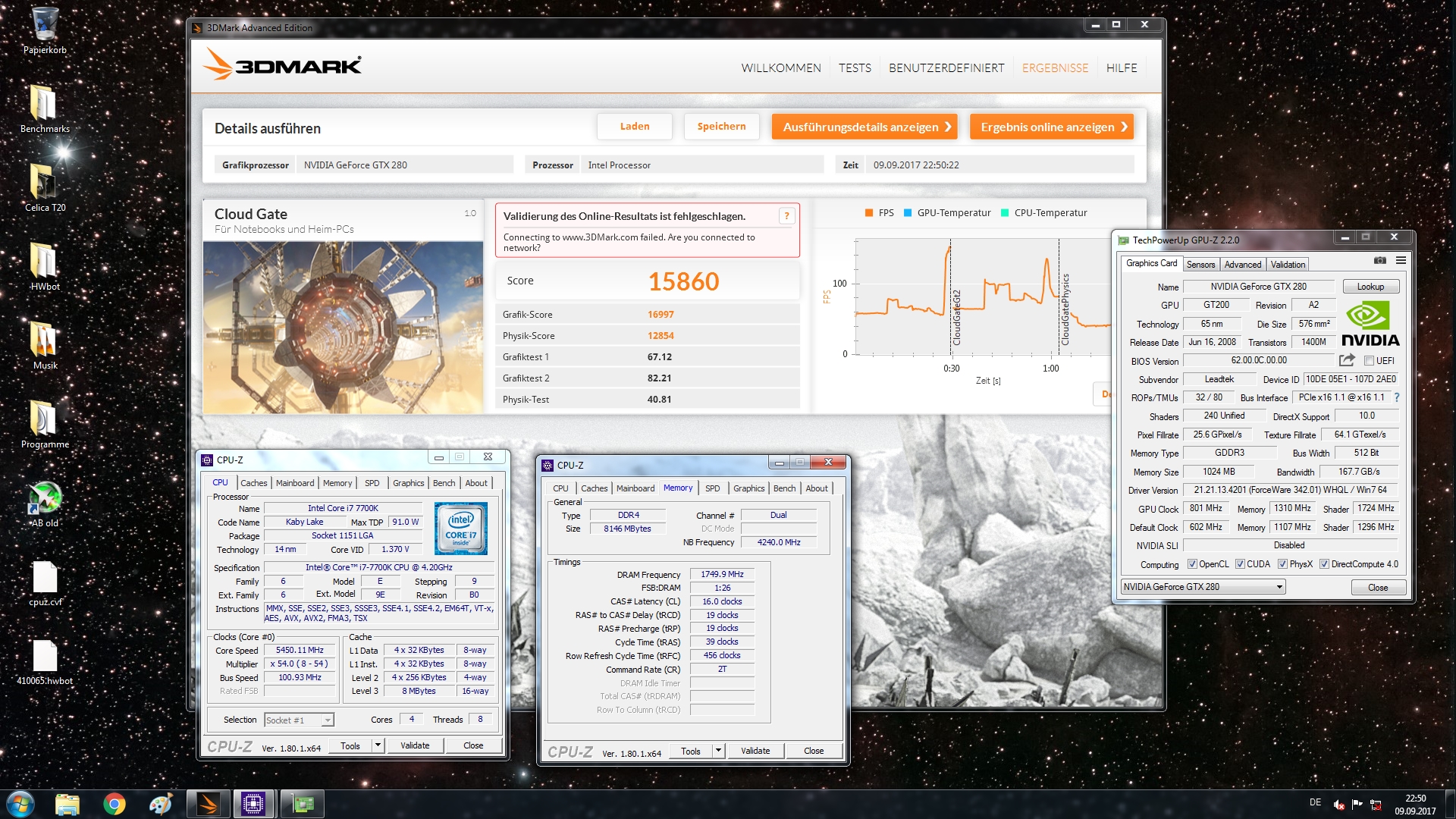Select the Benchmarks folder on desktop
Screen dimensions: 1456x819
45,109
